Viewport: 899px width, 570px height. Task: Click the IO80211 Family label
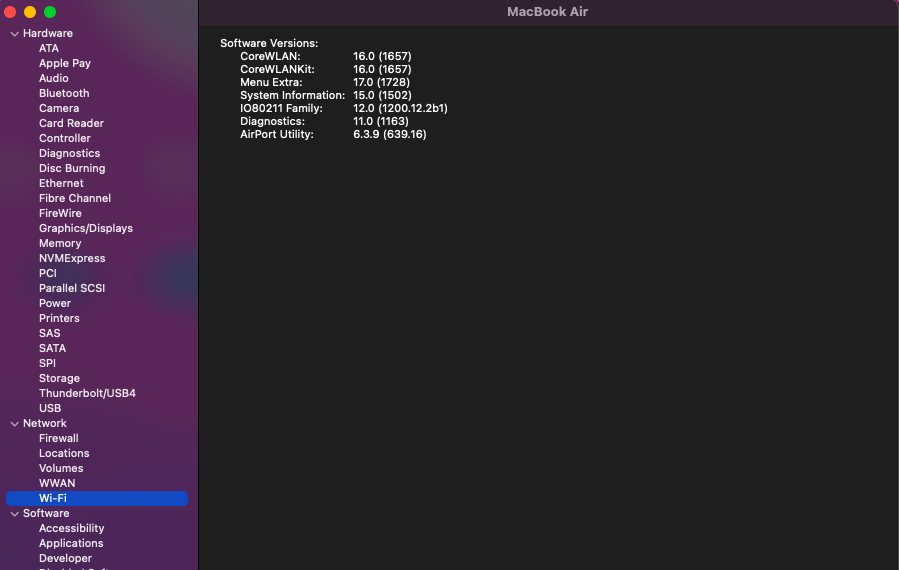282,108
